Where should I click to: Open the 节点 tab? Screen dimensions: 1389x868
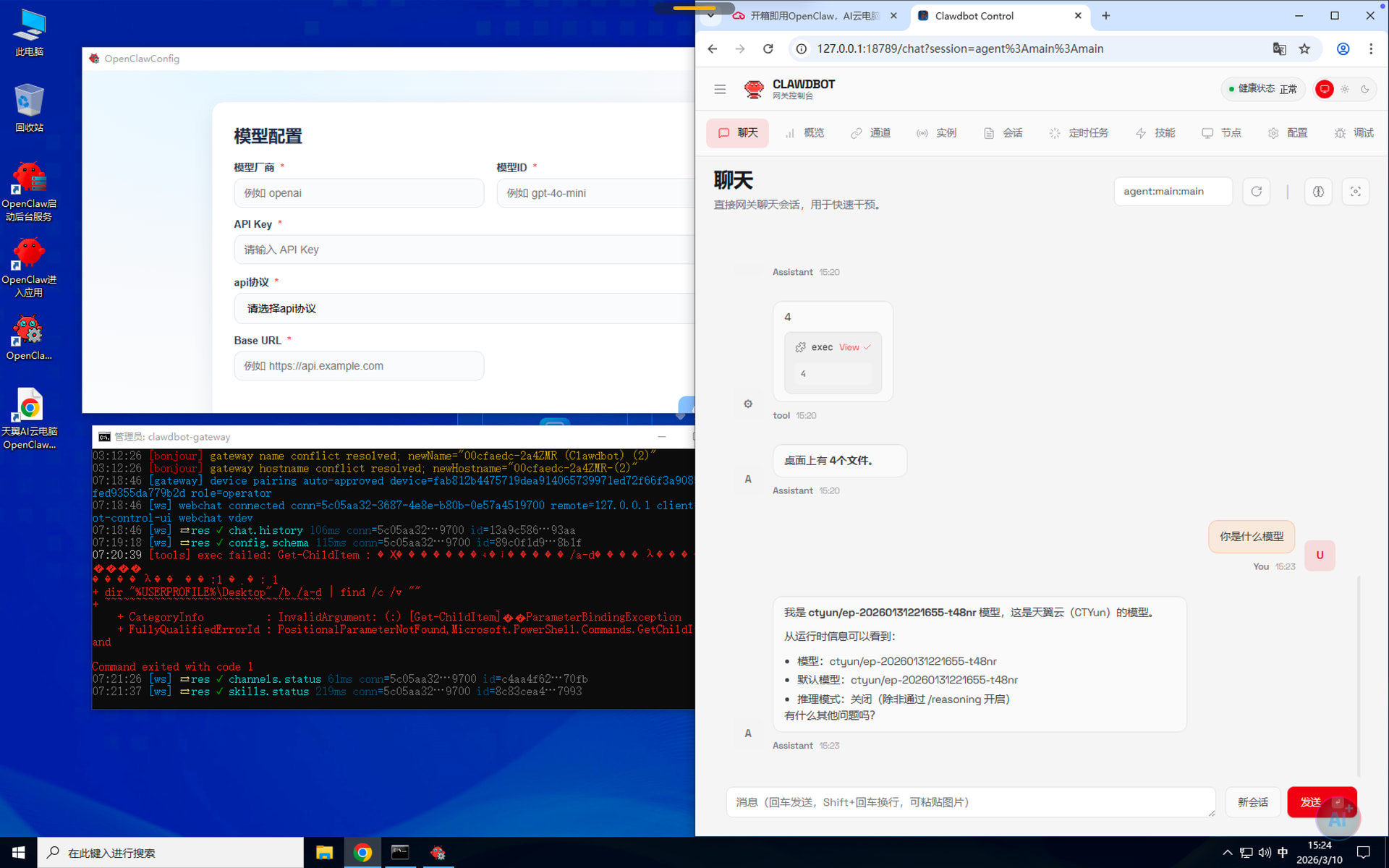(1221, 133)
